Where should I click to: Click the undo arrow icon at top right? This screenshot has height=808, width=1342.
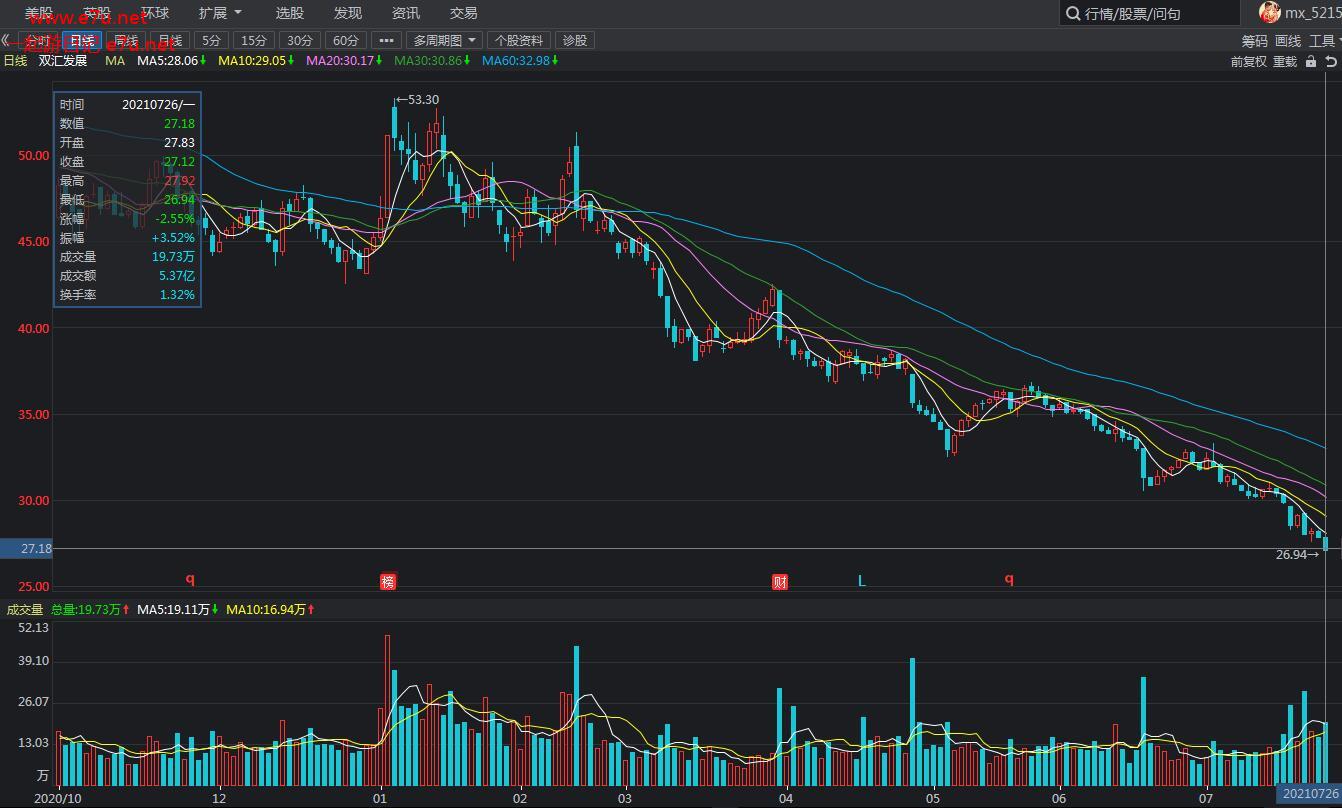click(1331, 62)
